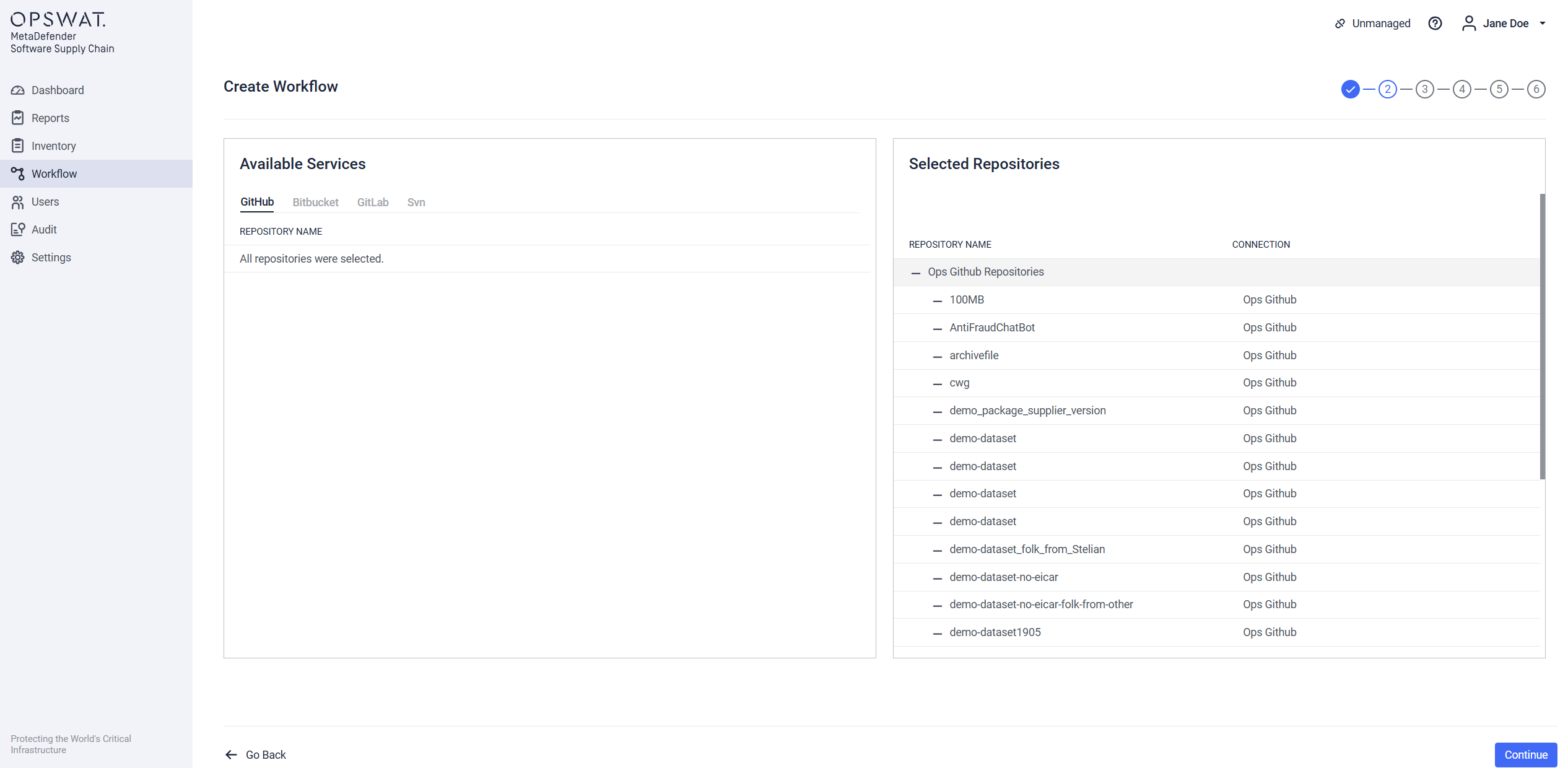Switch to the Bitbucket tab
The height and width of the screenshot is (768, 1568).
(x=315, y=203)
